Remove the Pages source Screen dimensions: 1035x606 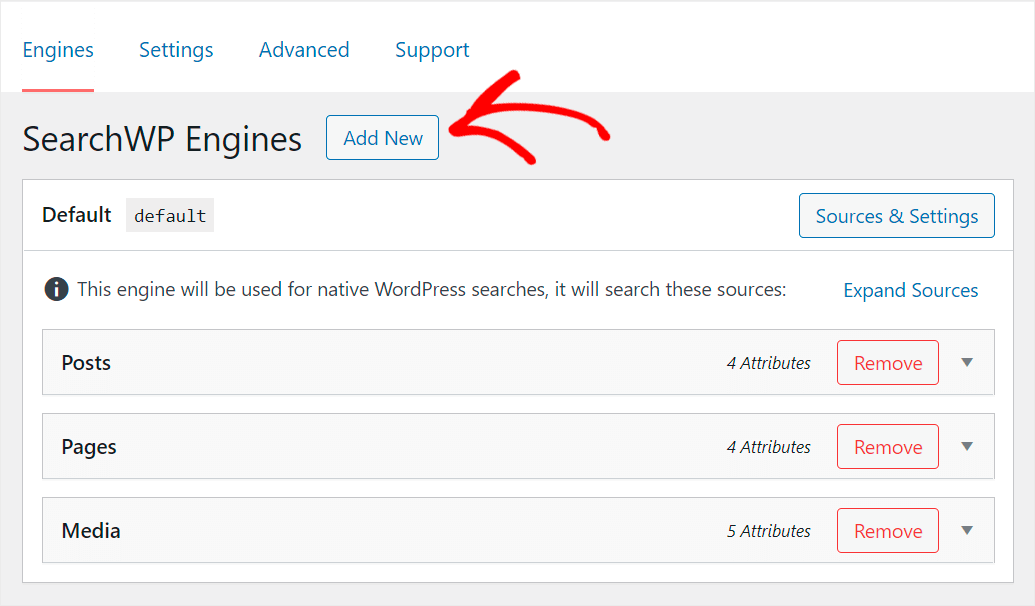[x=888, y=447]
